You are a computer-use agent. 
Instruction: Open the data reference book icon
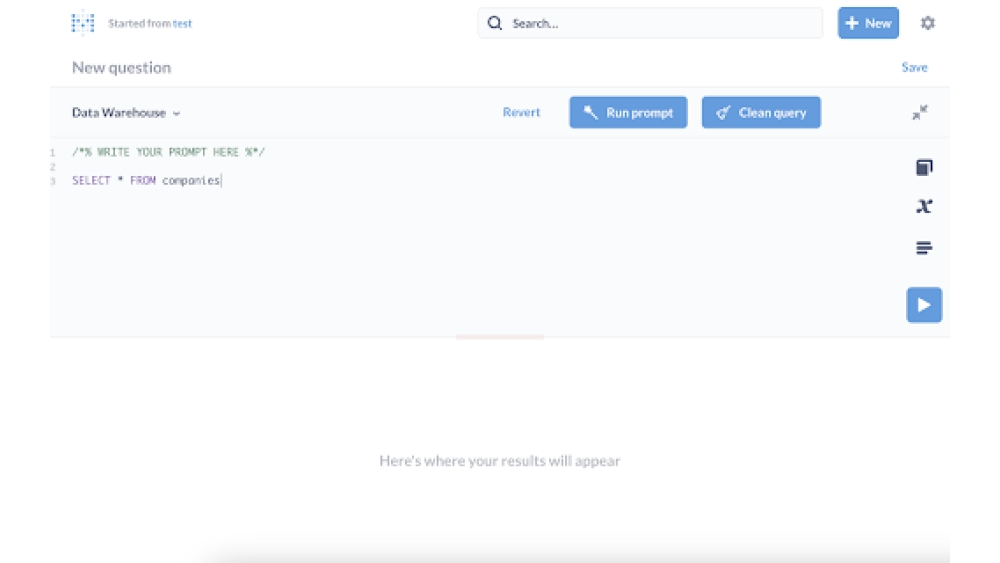click(924, 168)
